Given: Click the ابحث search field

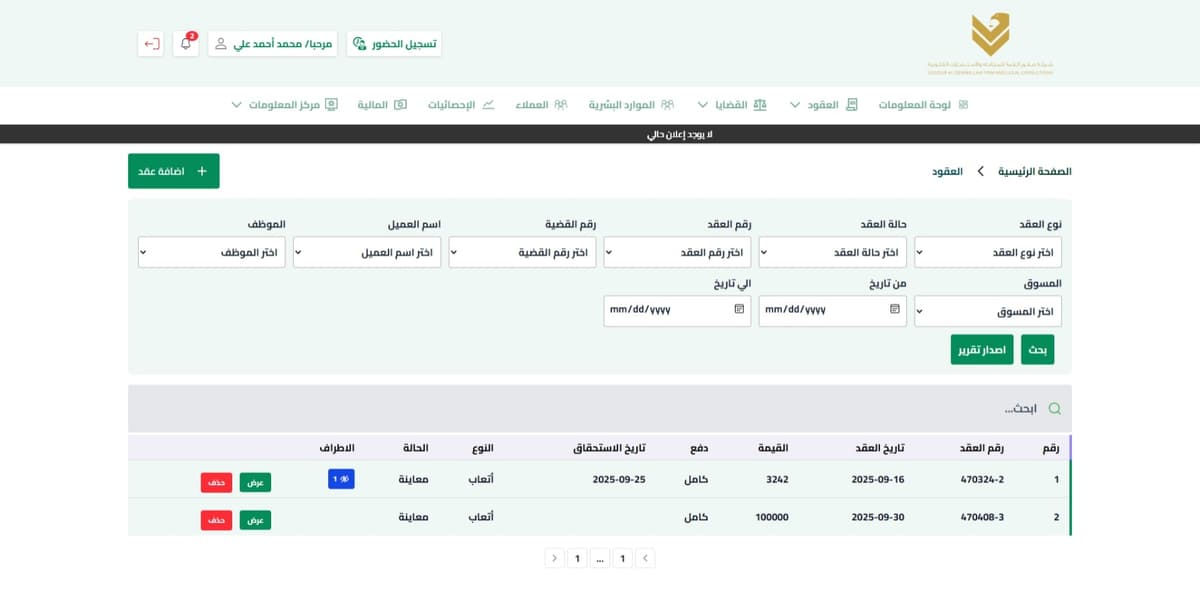Looking at the screenshot, I should point(600,409).
